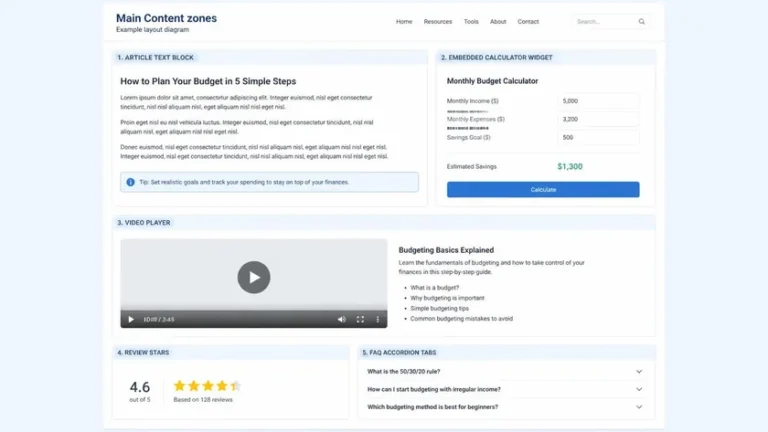The width and height of the screenshot is (768, 432).
Task: Click the tip text about realistic goals
Action: point(244,182)
